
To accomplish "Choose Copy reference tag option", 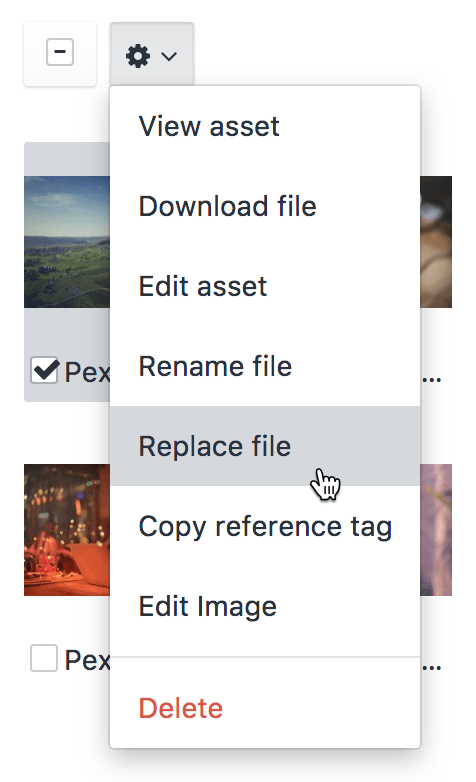I will point(265,526).
